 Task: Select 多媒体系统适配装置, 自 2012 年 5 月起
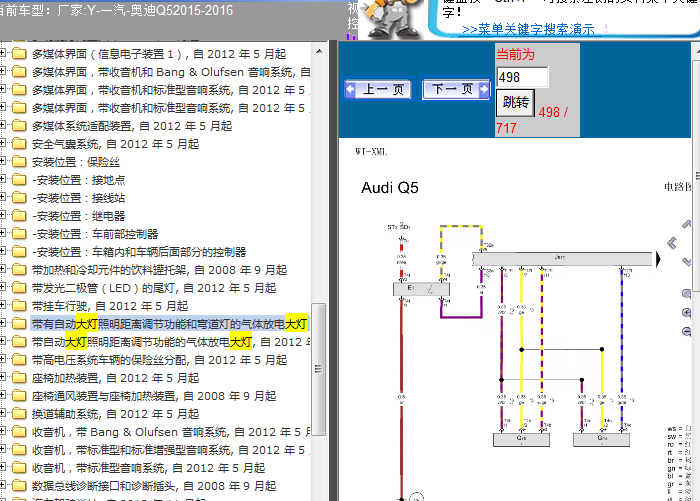click(x=132, y=126)
